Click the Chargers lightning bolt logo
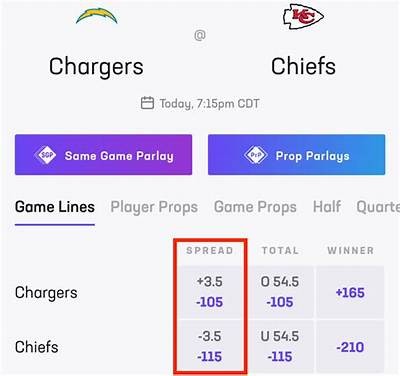The image size is (400, 376). [x=97, y=16]
